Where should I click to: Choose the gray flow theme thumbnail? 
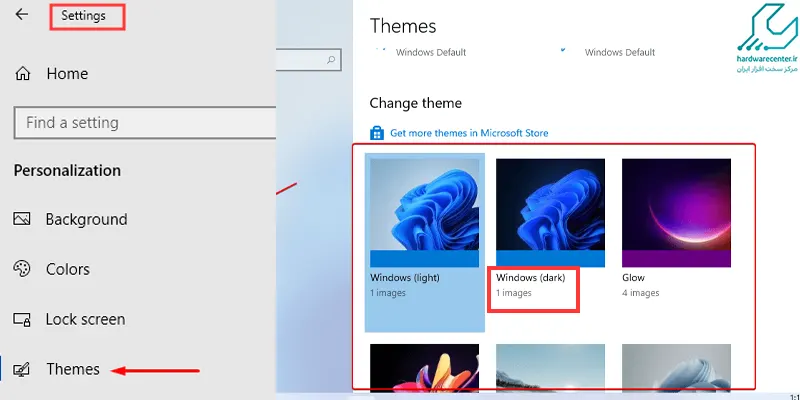click(676, 367)
